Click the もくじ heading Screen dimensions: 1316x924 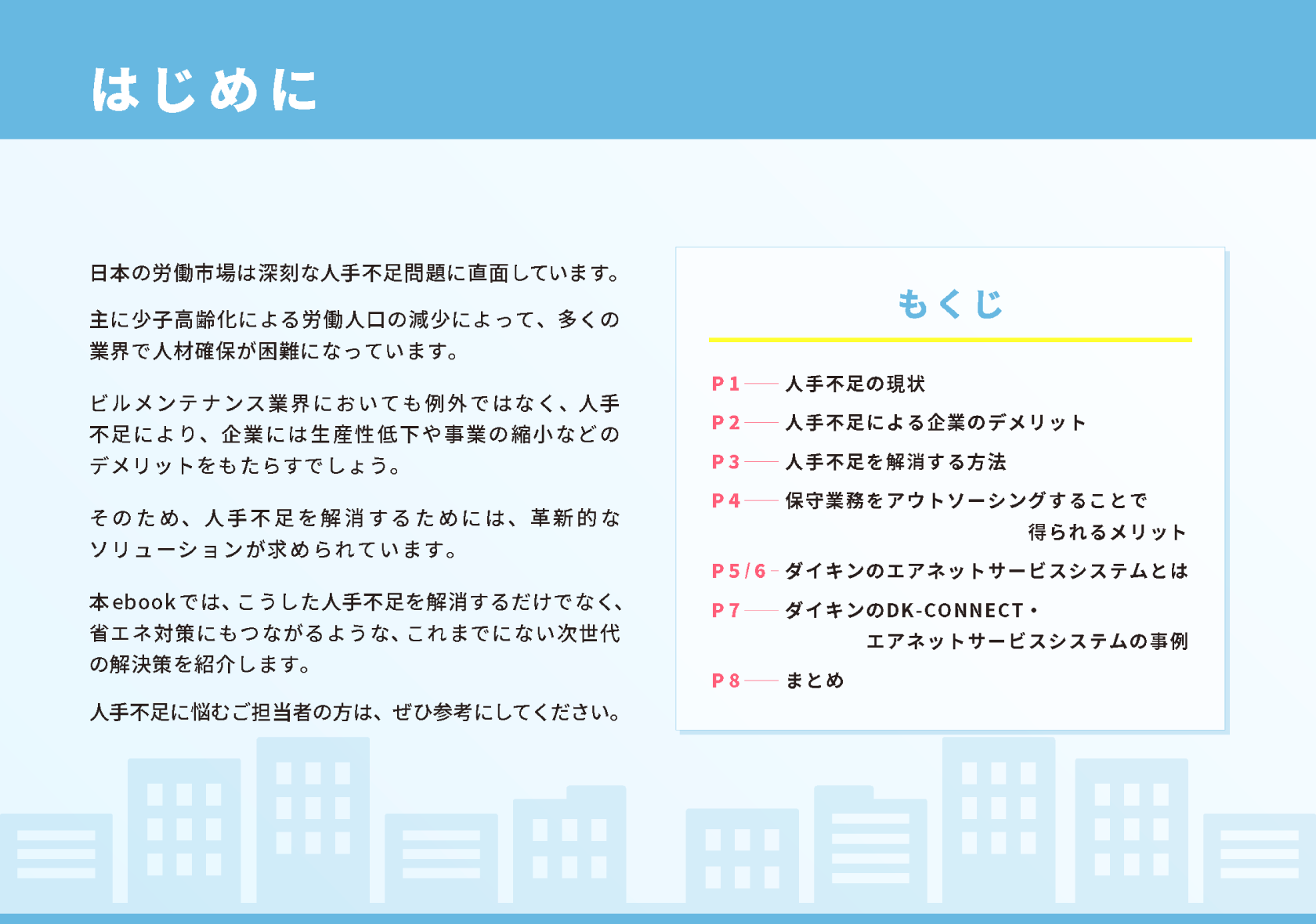(949, 304)
